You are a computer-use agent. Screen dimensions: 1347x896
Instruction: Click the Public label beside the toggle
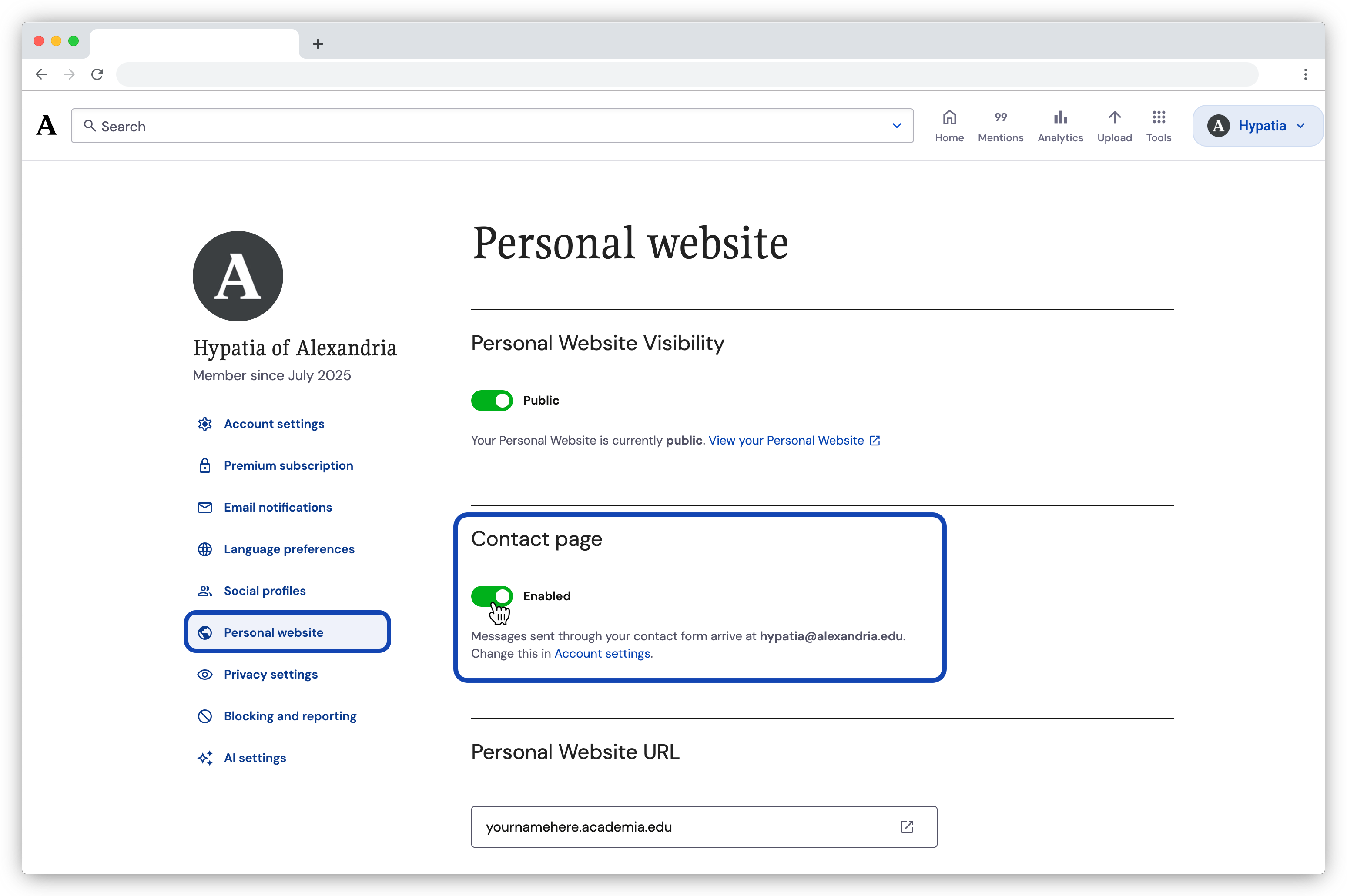[x=541, y=401]
